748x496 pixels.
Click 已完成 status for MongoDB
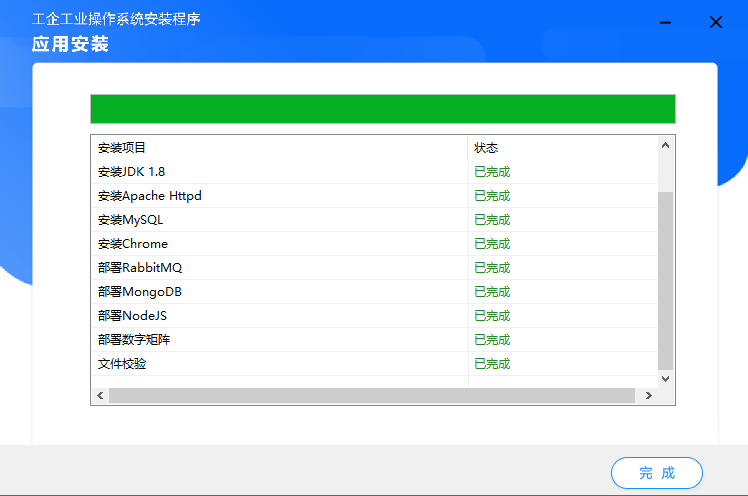(492, 292)
